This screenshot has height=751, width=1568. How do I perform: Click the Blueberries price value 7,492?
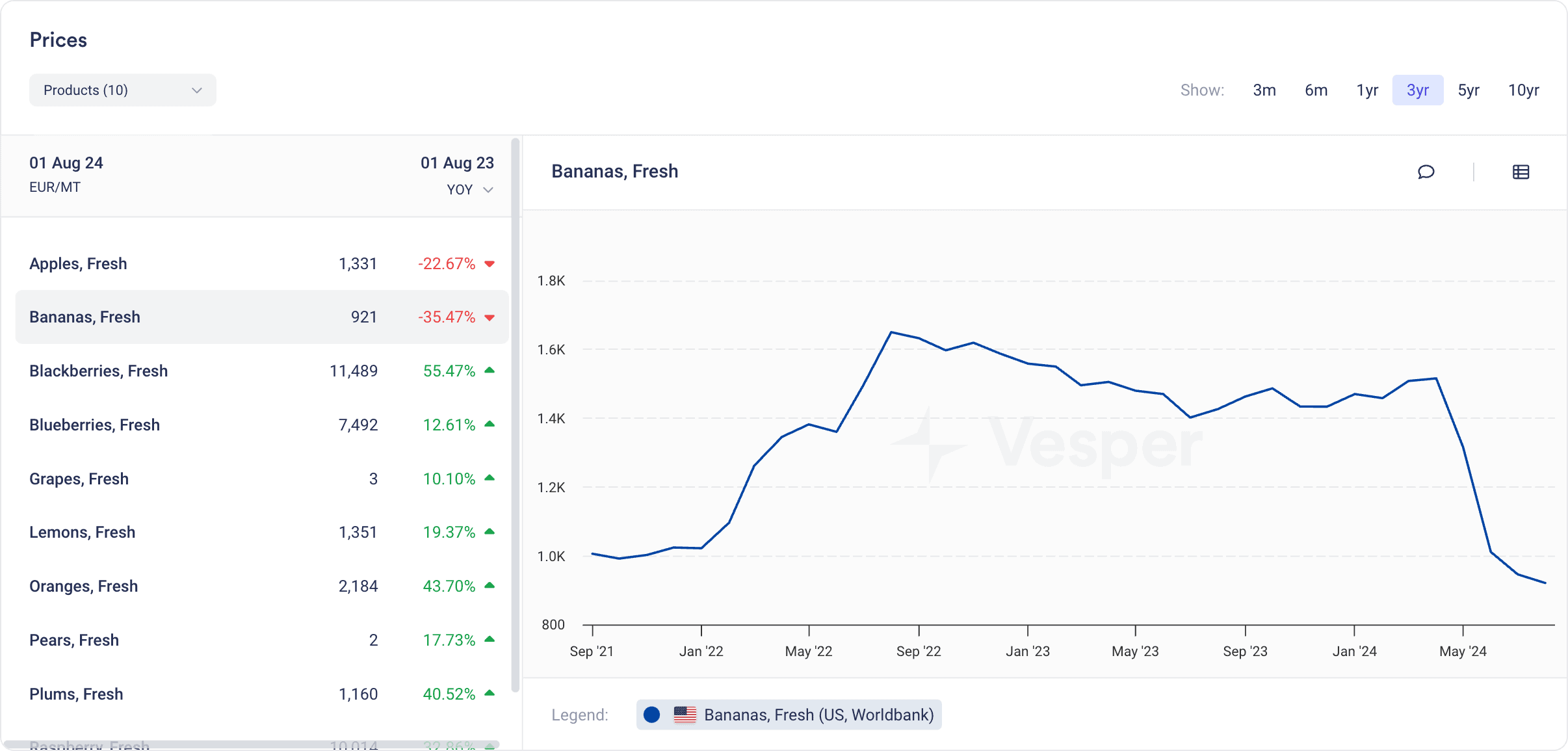pos(358,425)
